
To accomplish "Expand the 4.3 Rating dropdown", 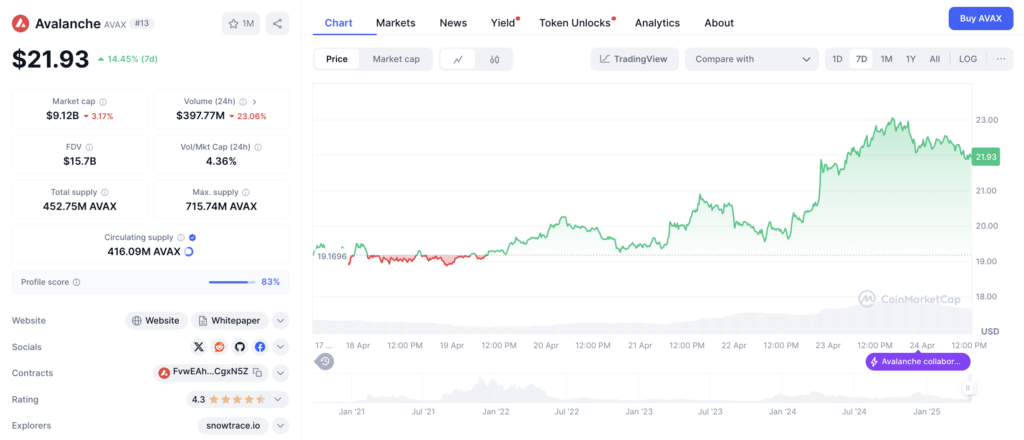I will click(x=237, y=400).
